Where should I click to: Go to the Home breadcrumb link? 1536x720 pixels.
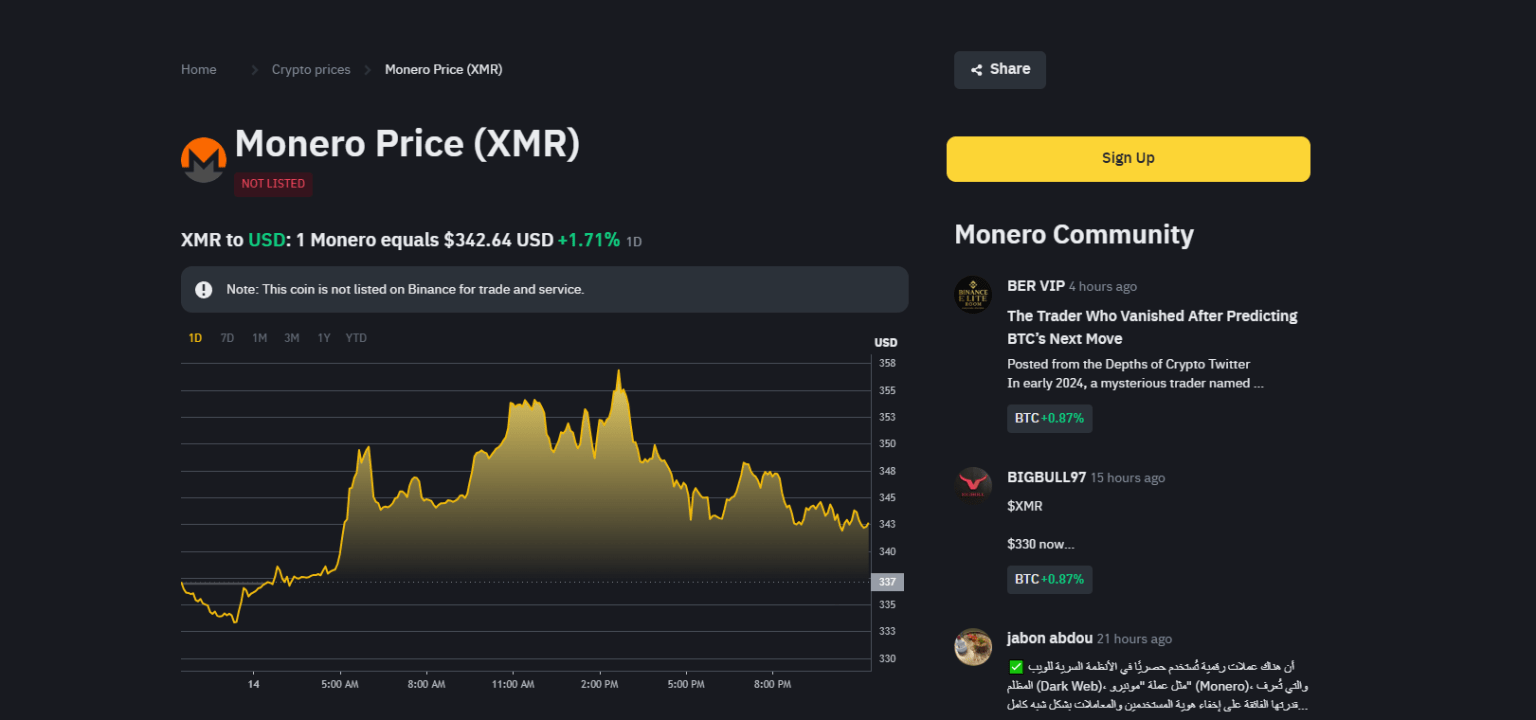(199, 70)
